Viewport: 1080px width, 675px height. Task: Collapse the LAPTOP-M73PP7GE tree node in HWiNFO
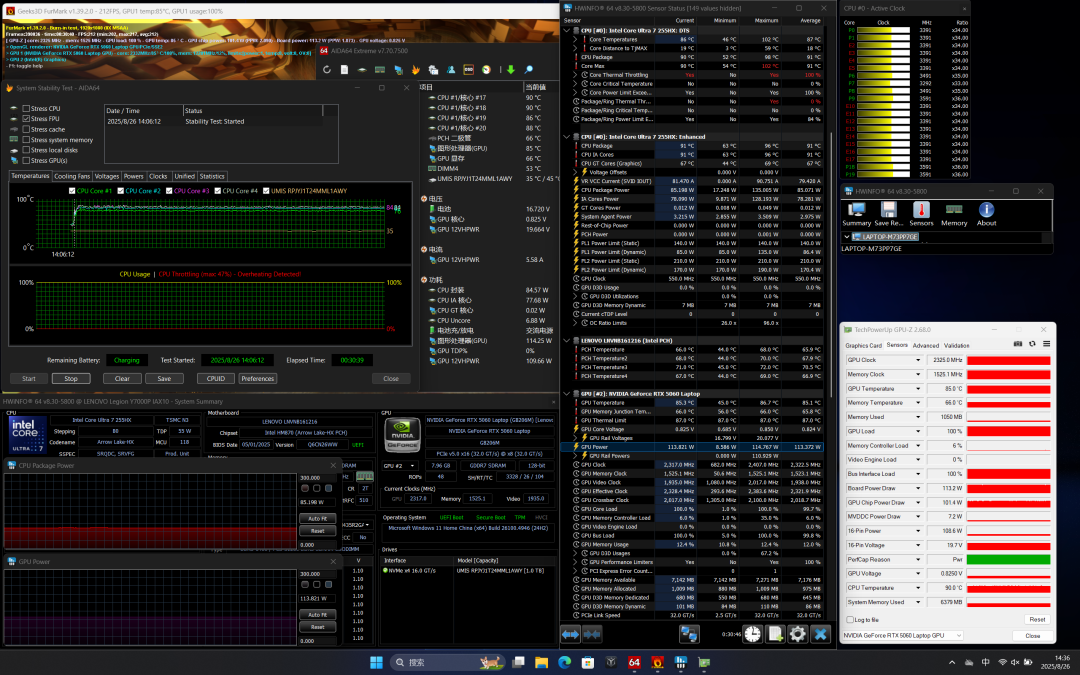click(x=847, y=237)
